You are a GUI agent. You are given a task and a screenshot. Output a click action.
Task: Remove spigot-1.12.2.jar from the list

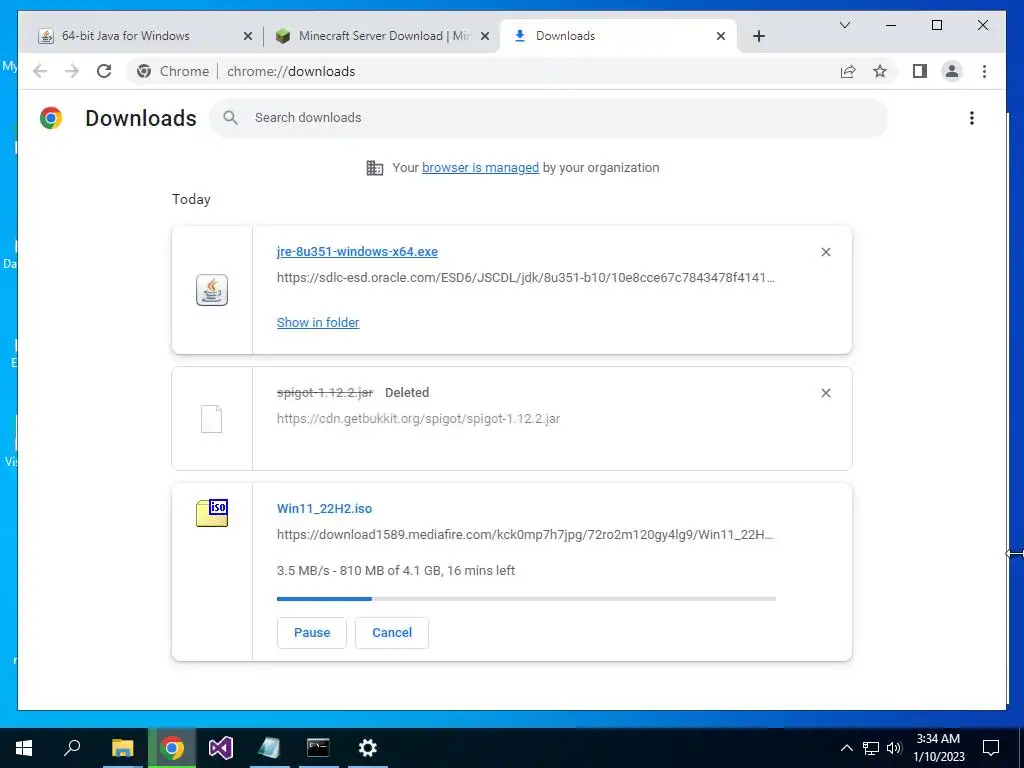(825, 393)
